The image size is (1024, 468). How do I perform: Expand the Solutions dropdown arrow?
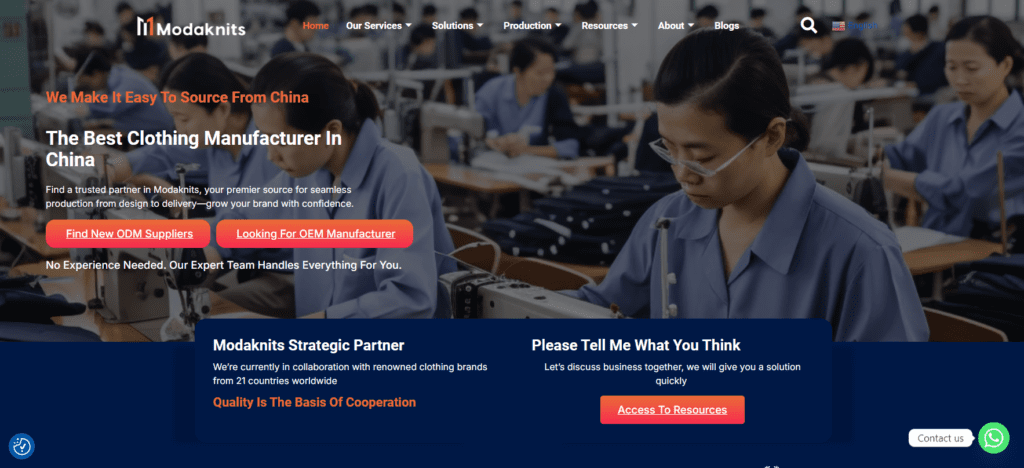[480, 26]
